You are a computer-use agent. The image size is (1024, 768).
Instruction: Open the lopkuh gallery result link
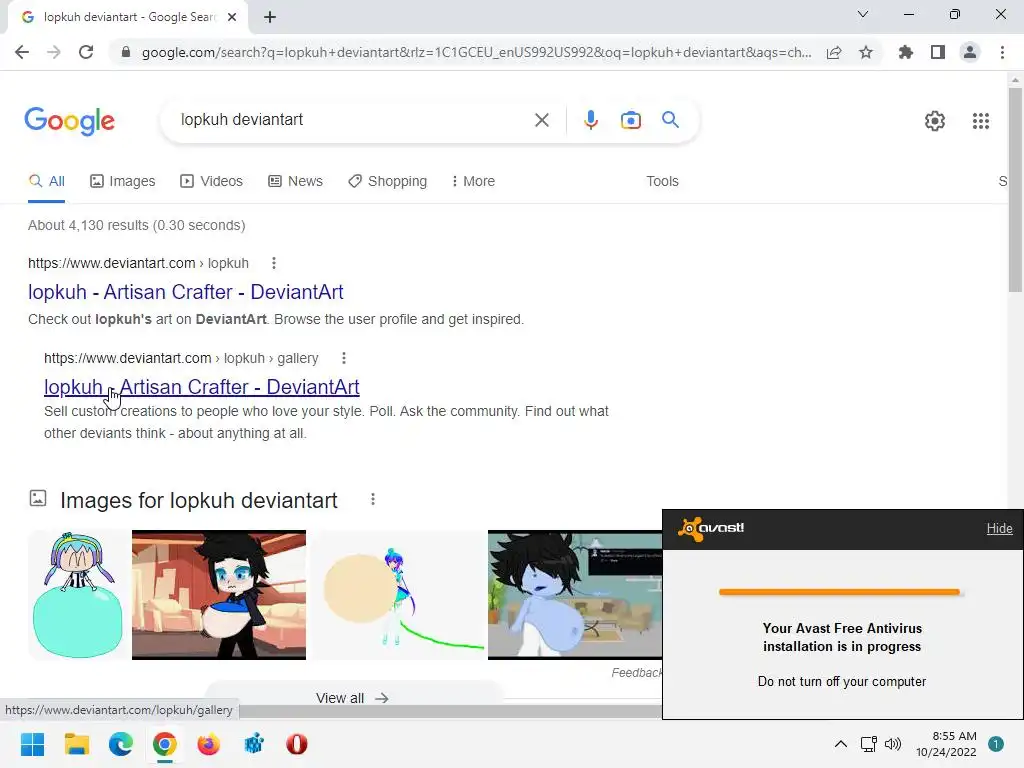[x=202, y=387]
